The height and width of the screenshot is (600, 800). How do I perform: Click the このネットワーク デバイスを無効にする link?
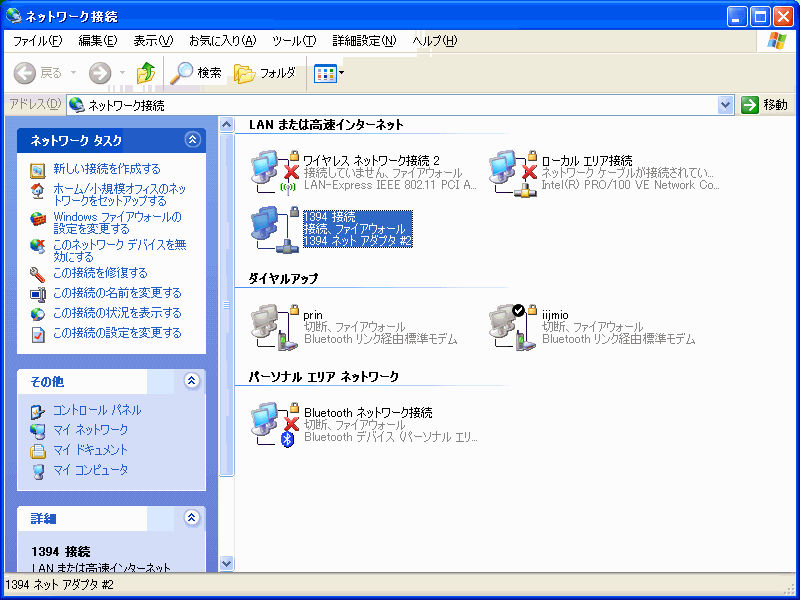(120, 251)
